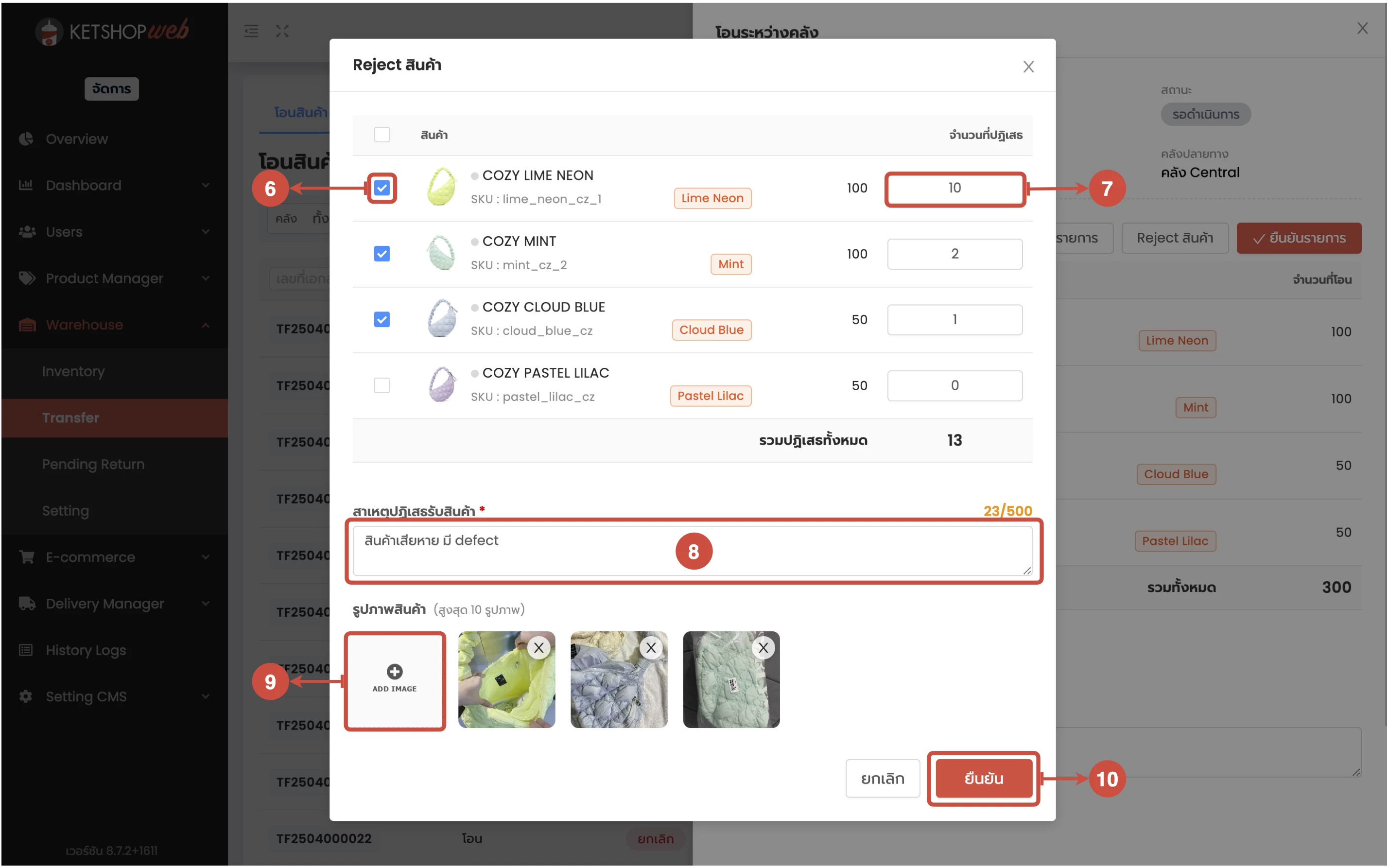This screenshot has height=868, width=1388.
Task: Uncheck the COZY LIME NEON checkbox
Action: [382, 188]
